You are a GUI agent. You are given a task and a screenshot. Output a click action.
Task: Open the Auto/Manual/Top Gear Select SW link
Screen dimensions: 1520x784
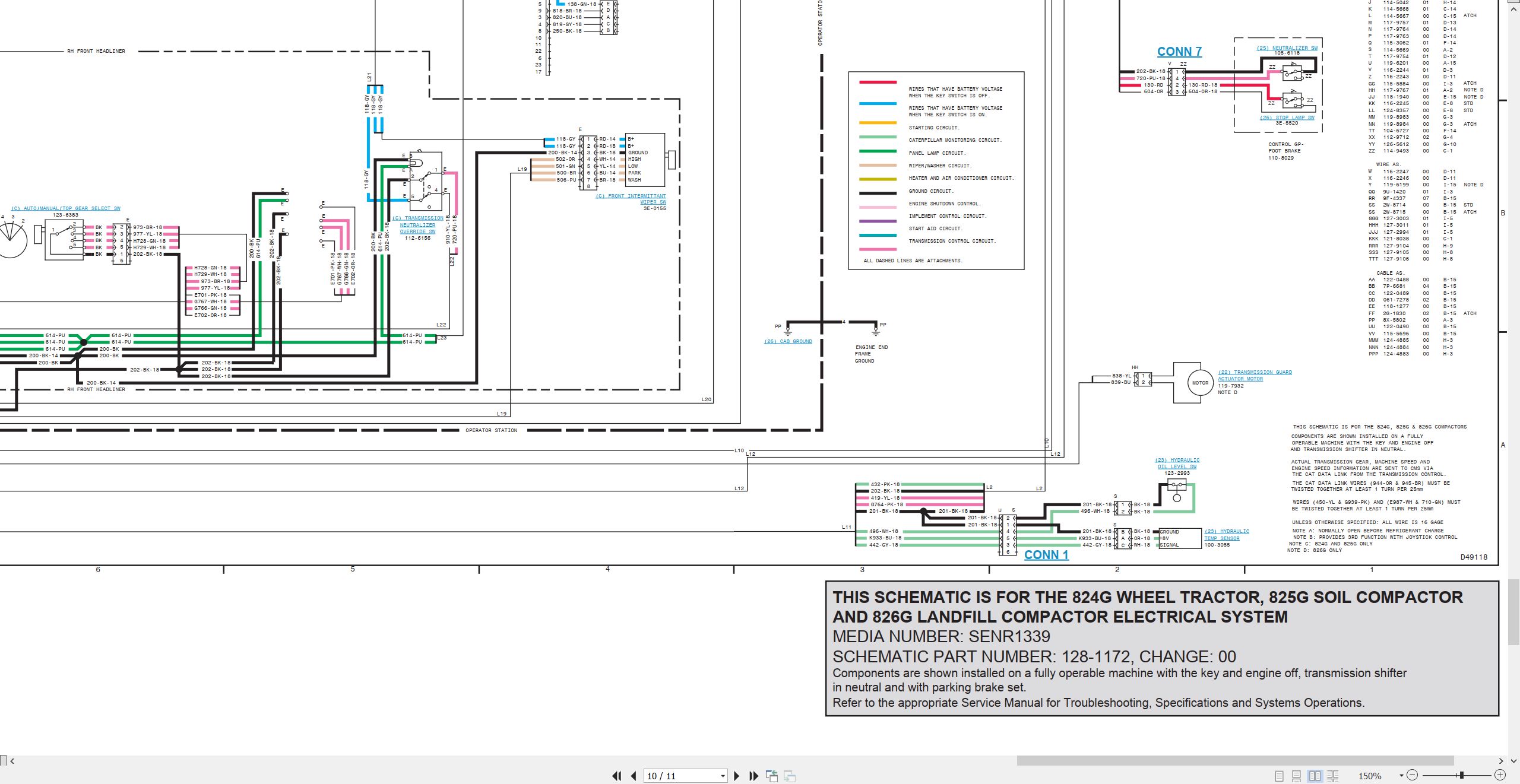click(66, 208)
